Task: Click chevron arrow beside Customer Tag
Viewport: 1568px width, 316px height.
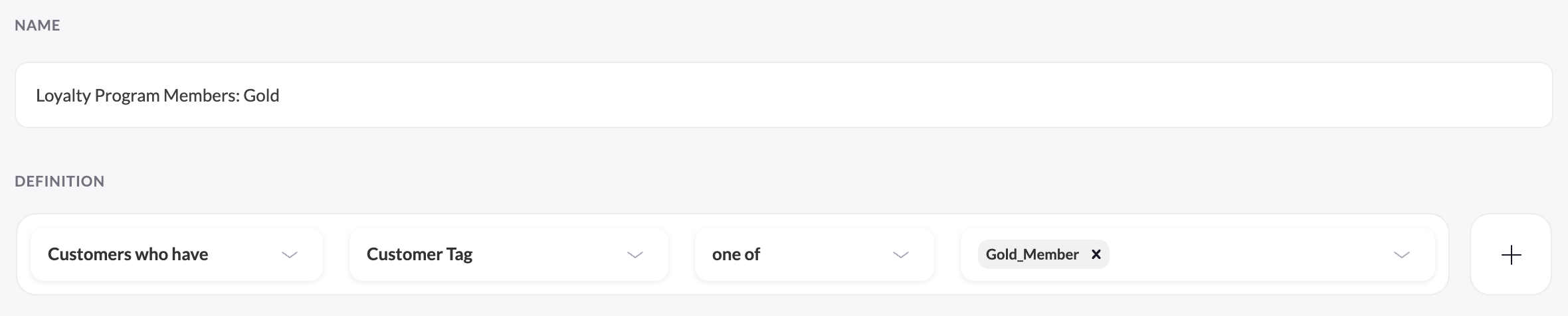Action: [x=635, y=255]
